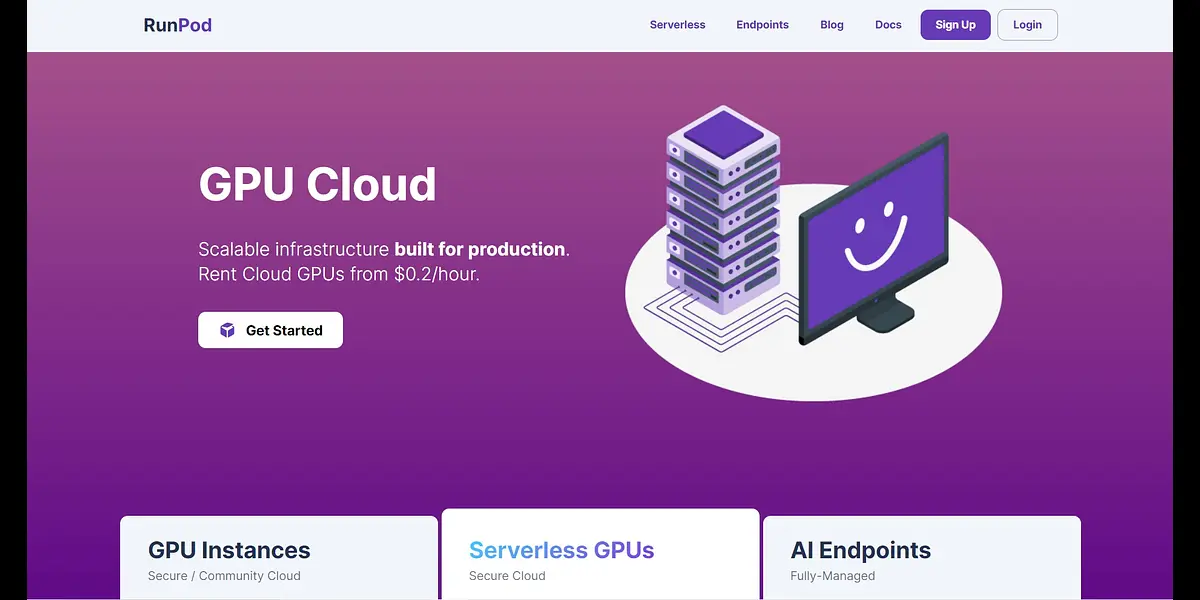This screenshot has height=600, width=1200.
Task: Select the GPU Instances card title
Action: tap(229, 550)
